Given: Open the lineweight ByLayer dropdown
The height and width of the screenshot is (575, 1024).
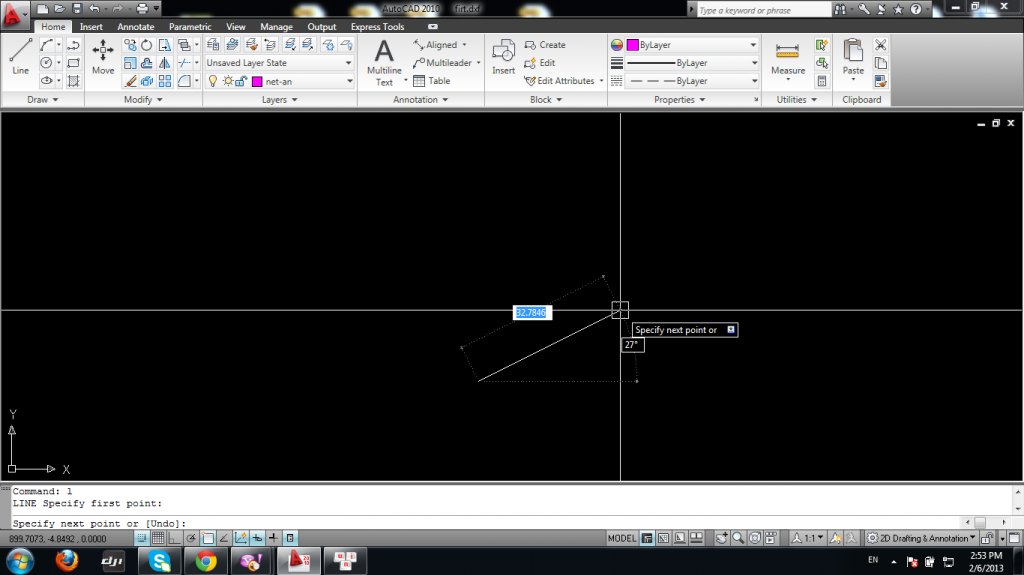Looking at the screenshot, I should point(692,63).
